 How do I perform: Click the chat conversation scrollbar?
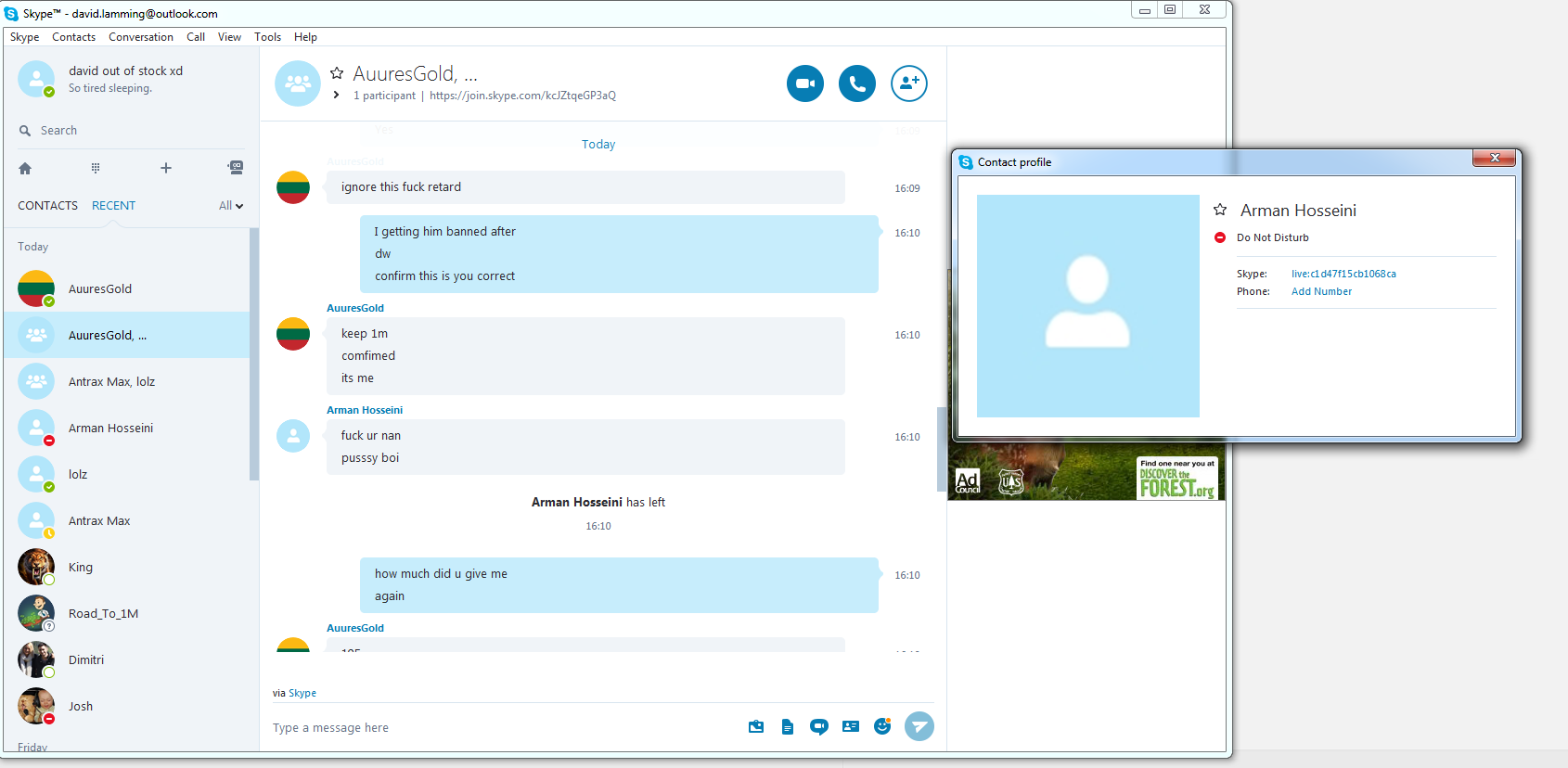pos(942,449)
